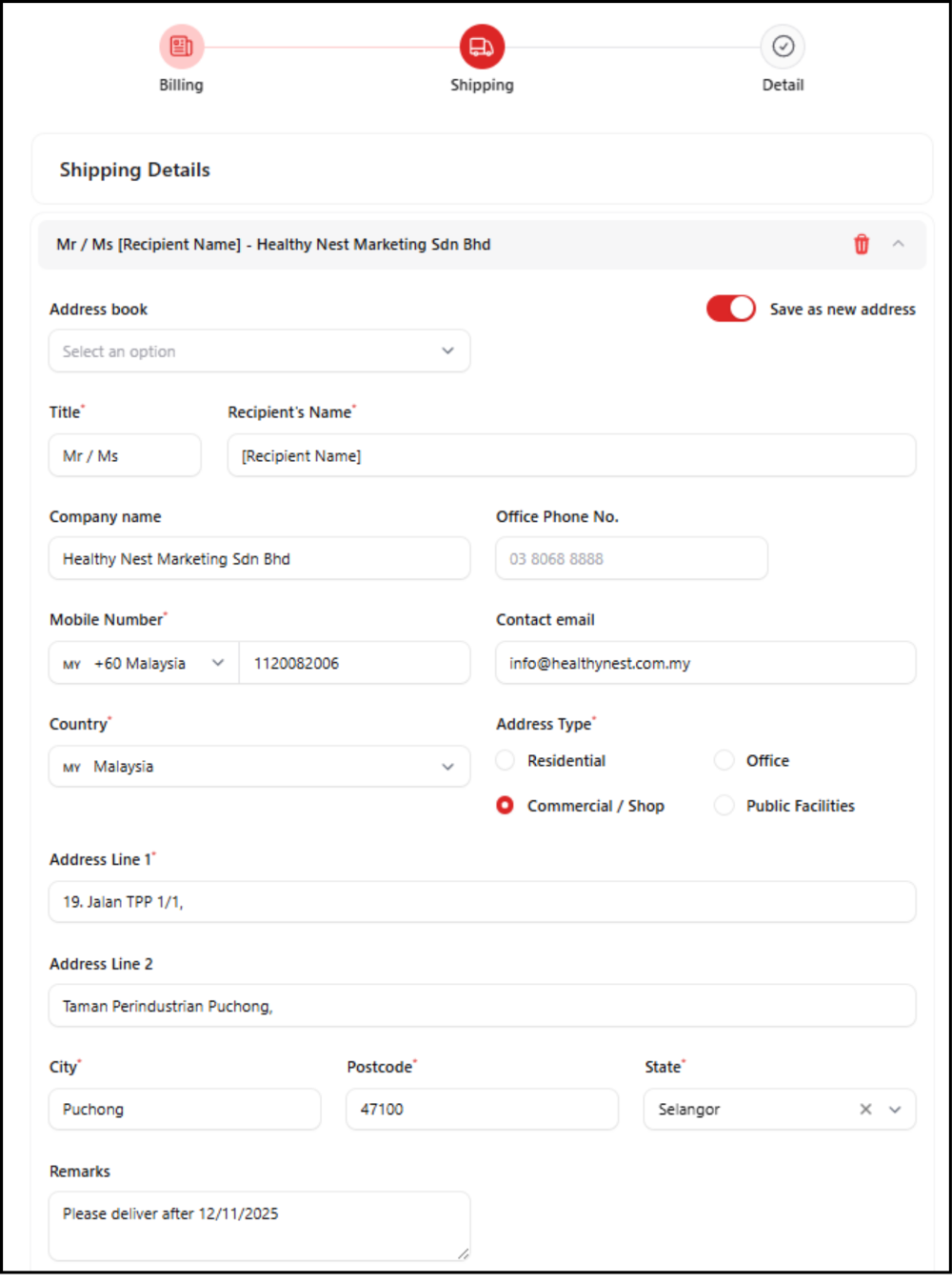The image size is (952, 1283).
Task: Click the Shipping Details heading
Action: coord(134,170)
